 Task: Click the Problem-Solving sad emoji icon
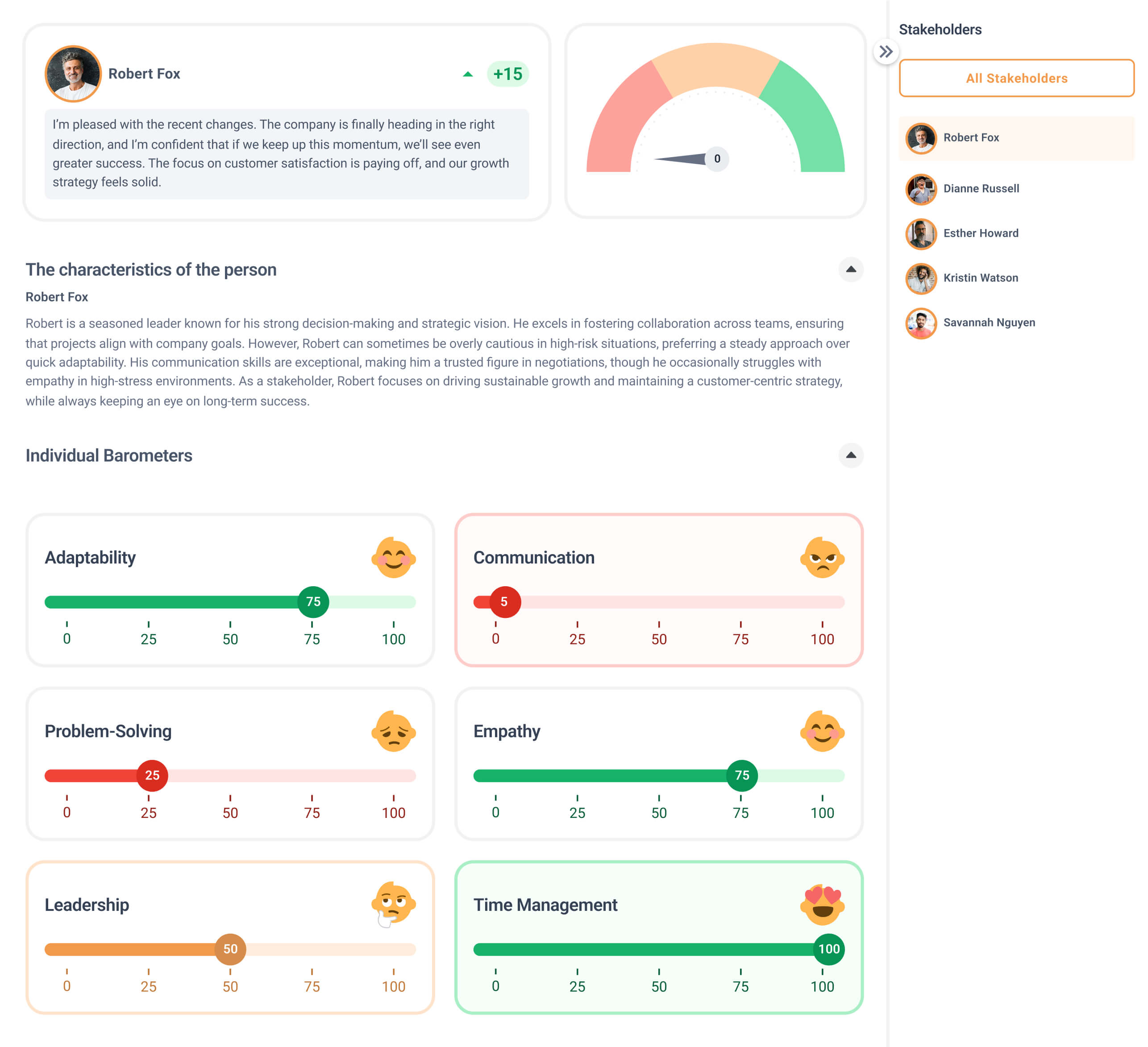tap(394, 731)
